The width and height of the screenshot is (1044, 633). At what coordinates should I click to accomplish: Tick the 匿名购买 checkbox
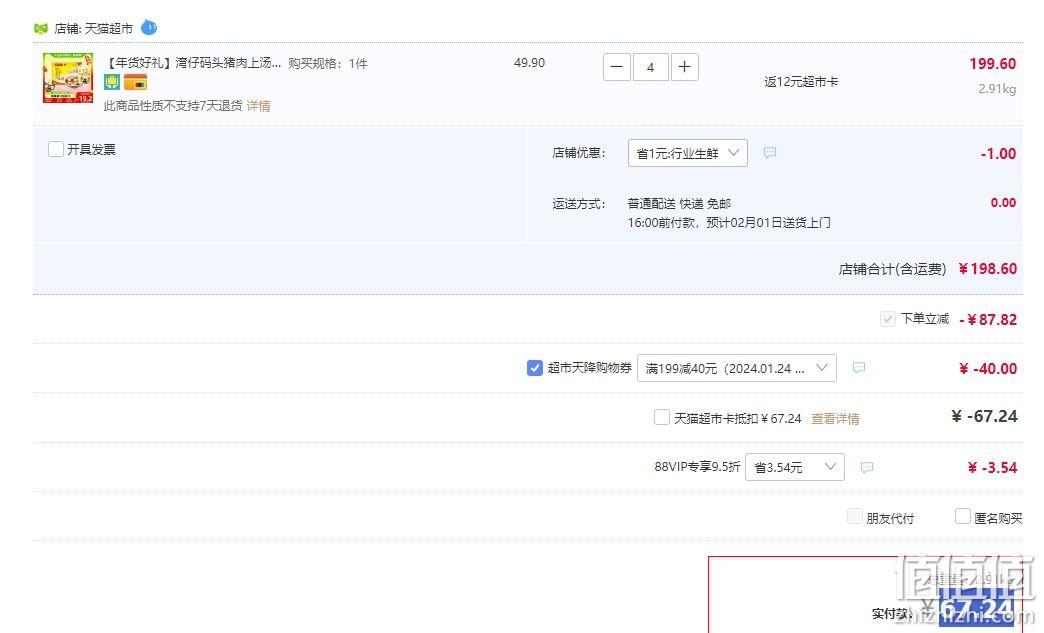coord(963,517)
